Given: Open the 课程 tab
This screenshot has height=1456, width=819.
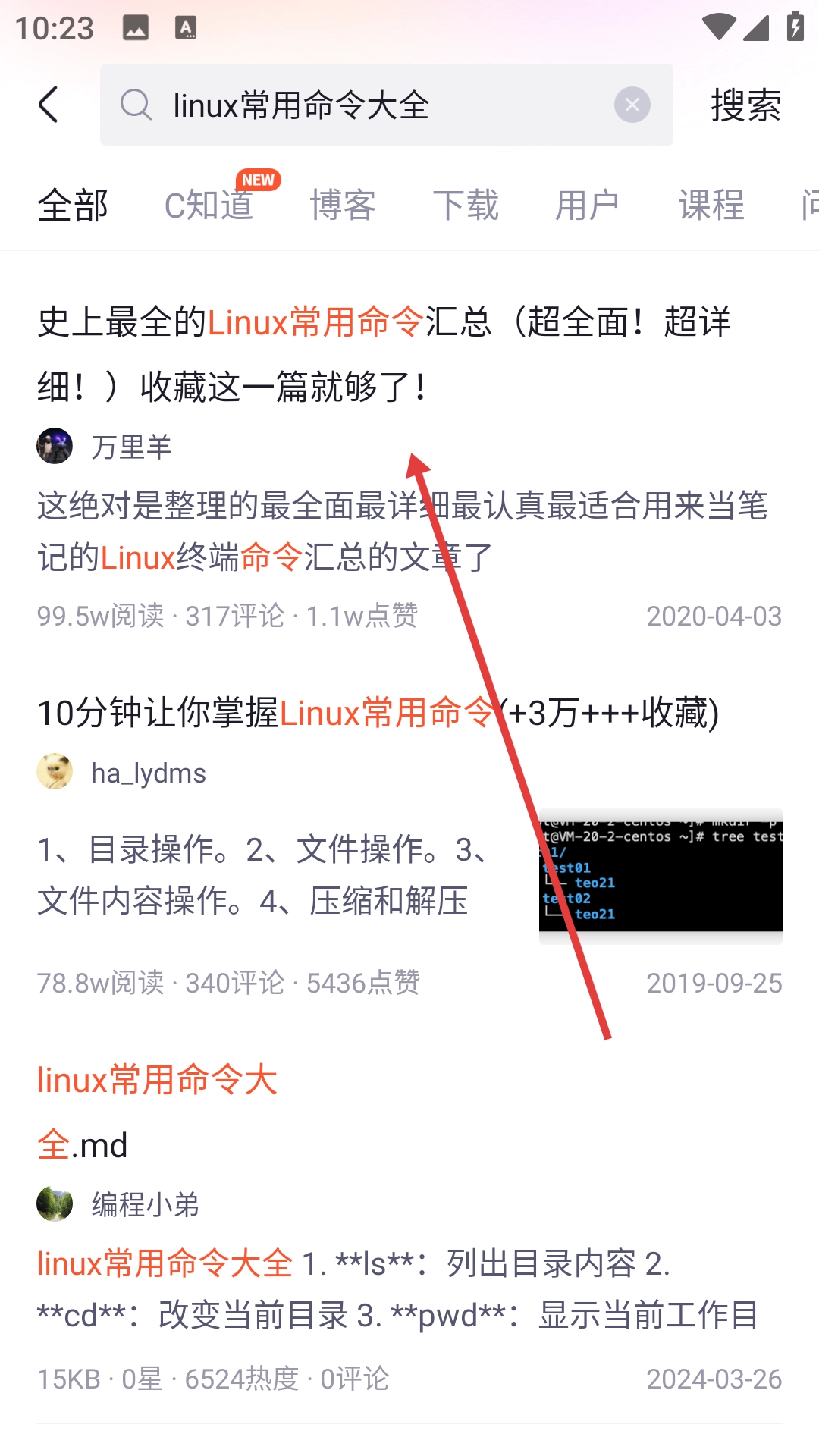Looking at the screenshot, I should click(711, 206).
